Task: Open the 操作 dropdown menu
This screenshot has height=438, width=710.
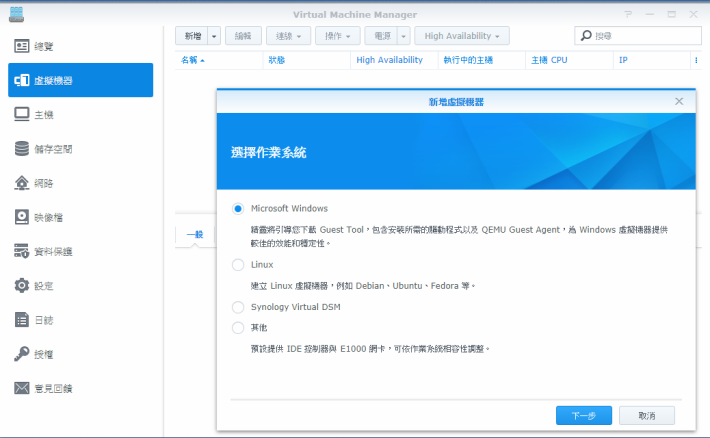Action: click(338, 36)
